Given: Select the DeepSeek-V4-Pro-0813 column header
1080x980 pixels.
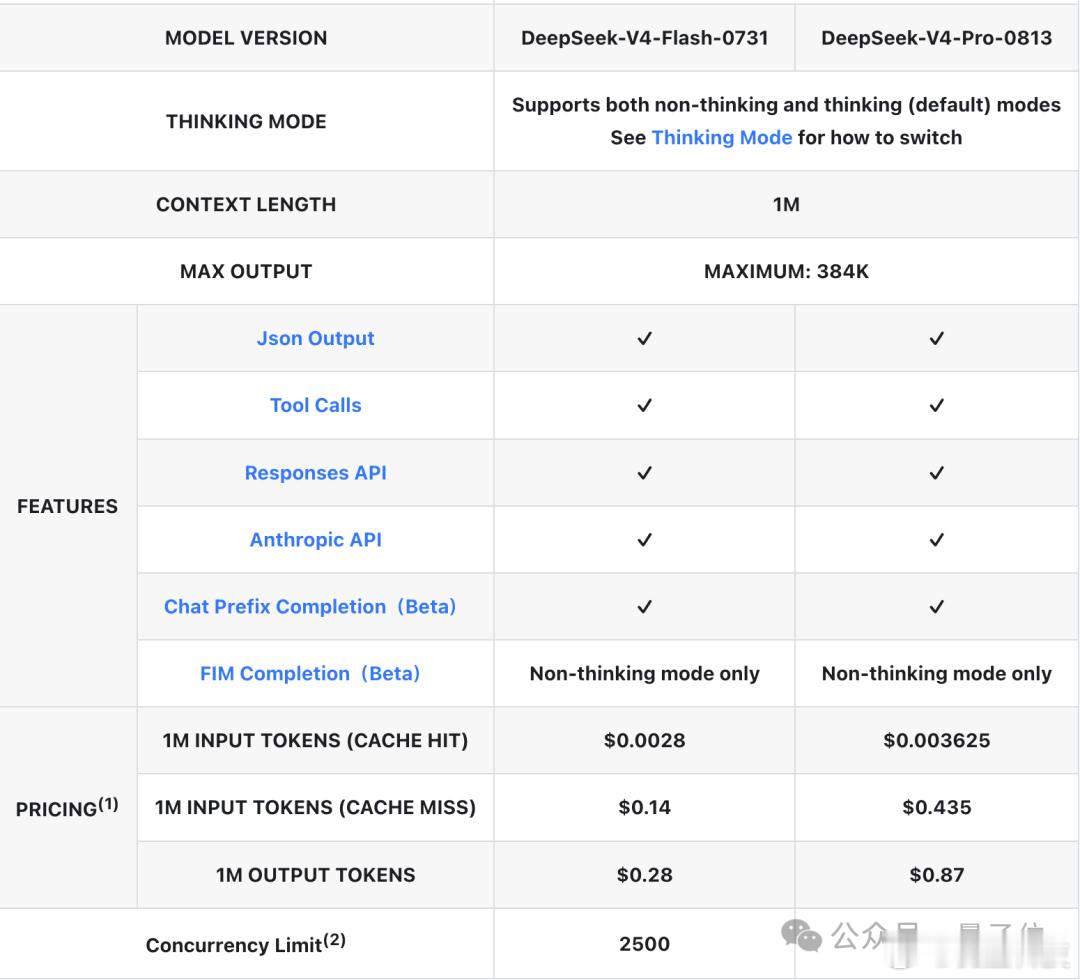Looking at the screenshot, I should click(x=937, y=38).
